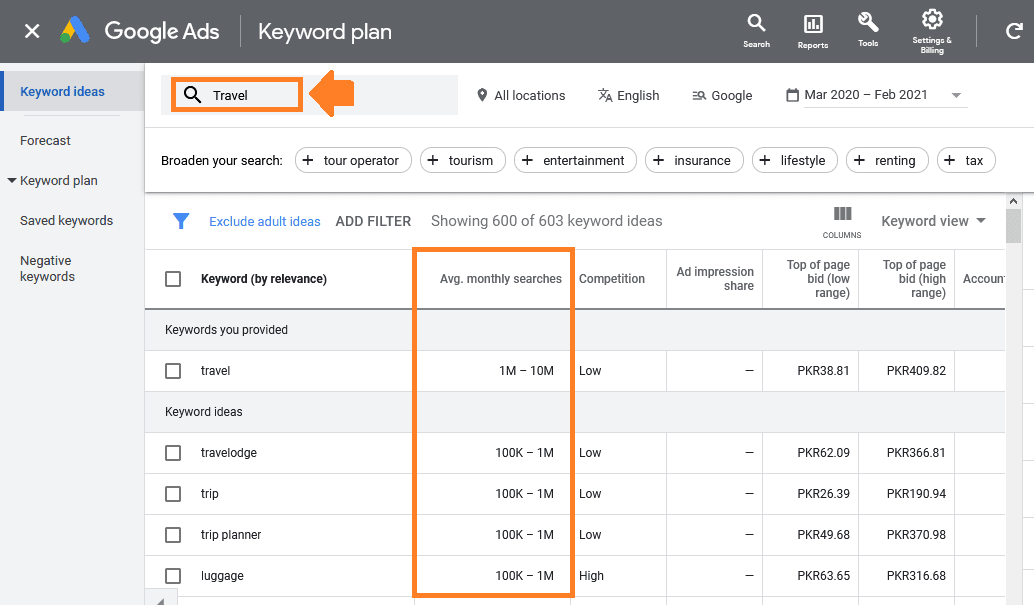Viewport: 1034px width, 605px height.
Task: Click the filter funnel icon
Action: [181, 221]
